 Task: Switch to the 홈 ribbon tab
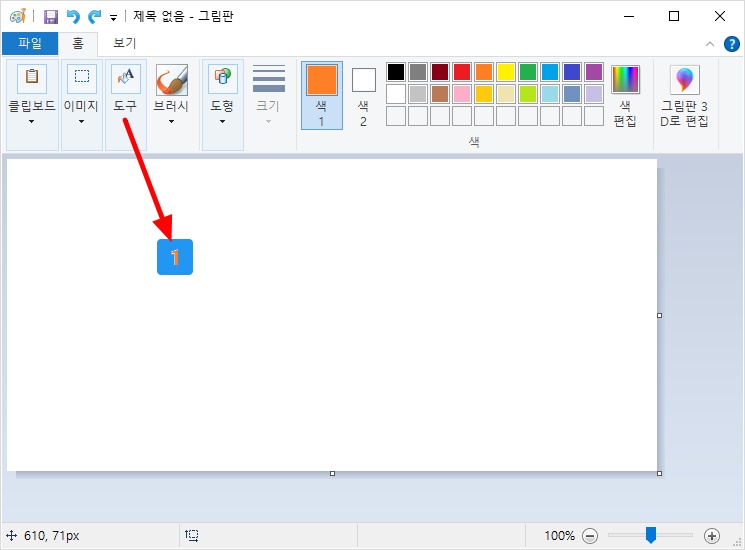78,44
